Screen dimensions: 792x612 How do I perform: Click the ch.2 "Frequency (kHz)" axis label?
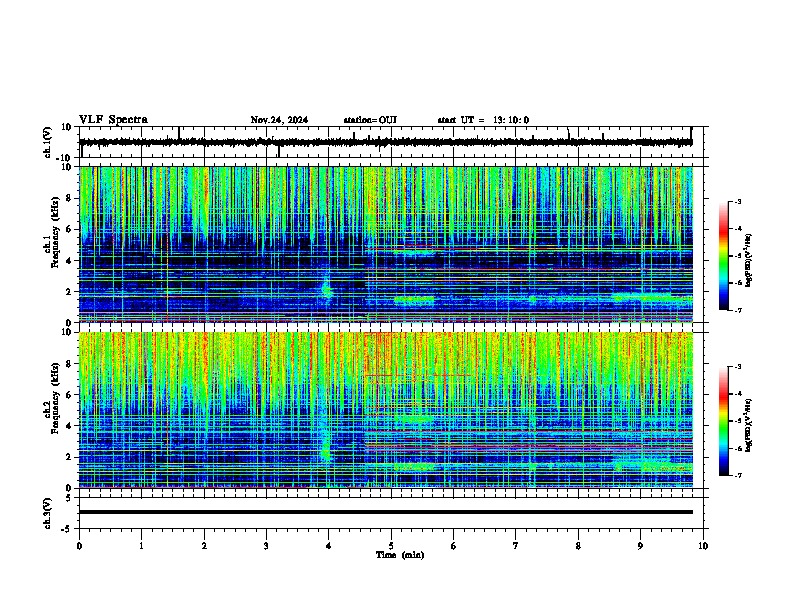(x=55, y=398)
